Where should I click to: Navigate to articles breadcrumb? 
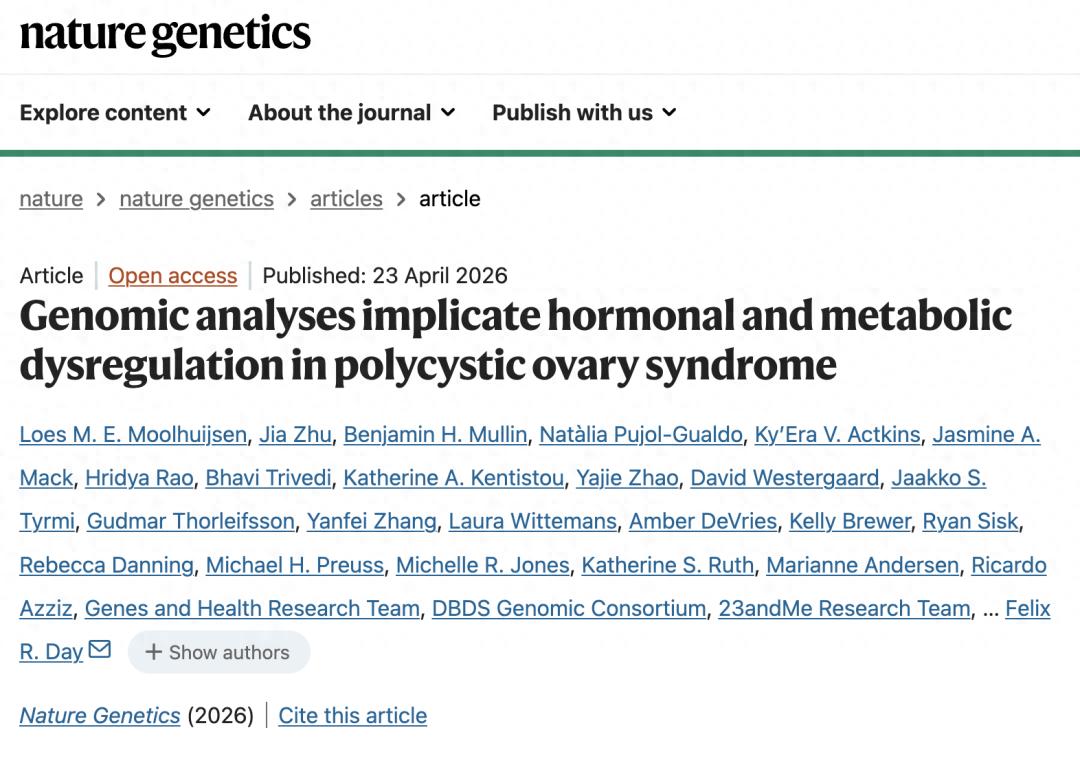click(346, 199)
